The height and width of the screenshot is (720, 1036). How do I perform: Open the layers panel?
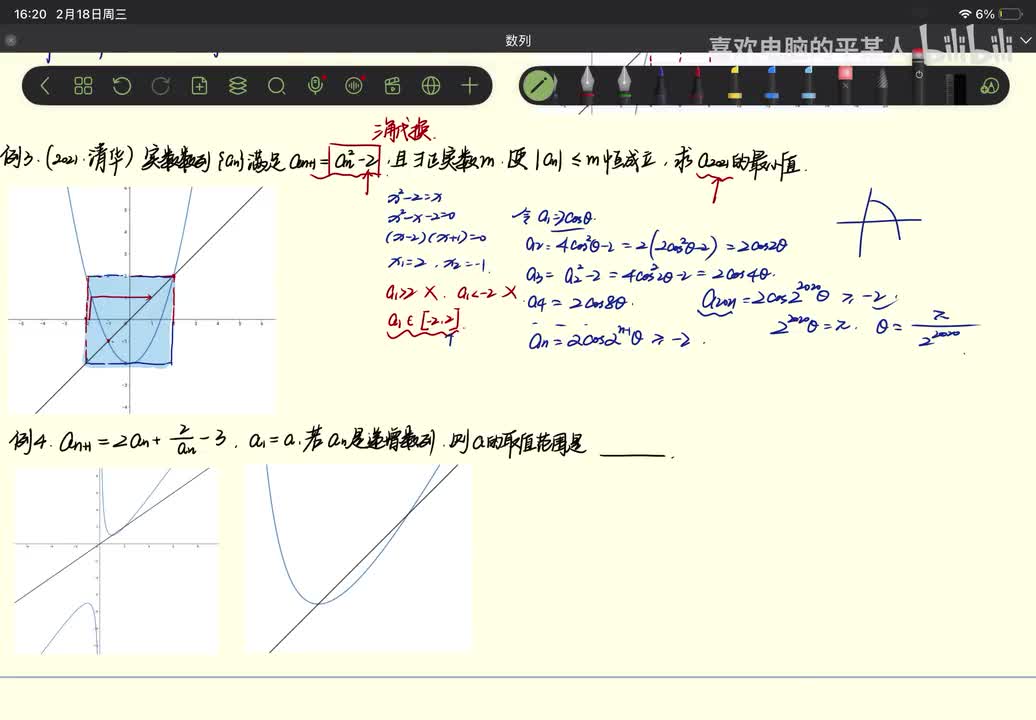click(x=238, y=86)
